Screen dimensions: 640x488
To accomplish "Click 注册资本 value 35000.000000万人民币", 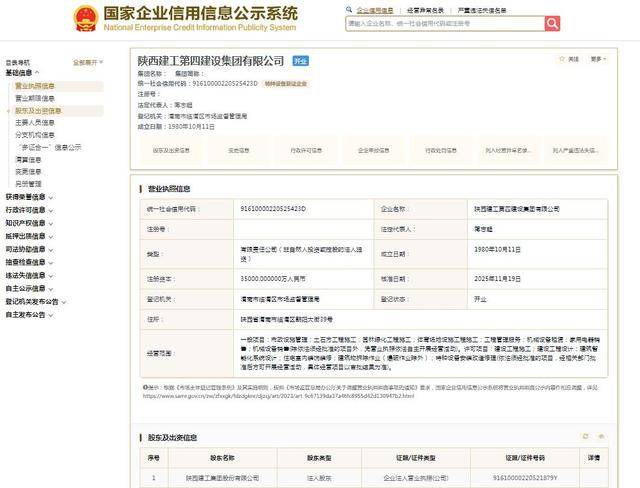I will [x=273, y=279].
